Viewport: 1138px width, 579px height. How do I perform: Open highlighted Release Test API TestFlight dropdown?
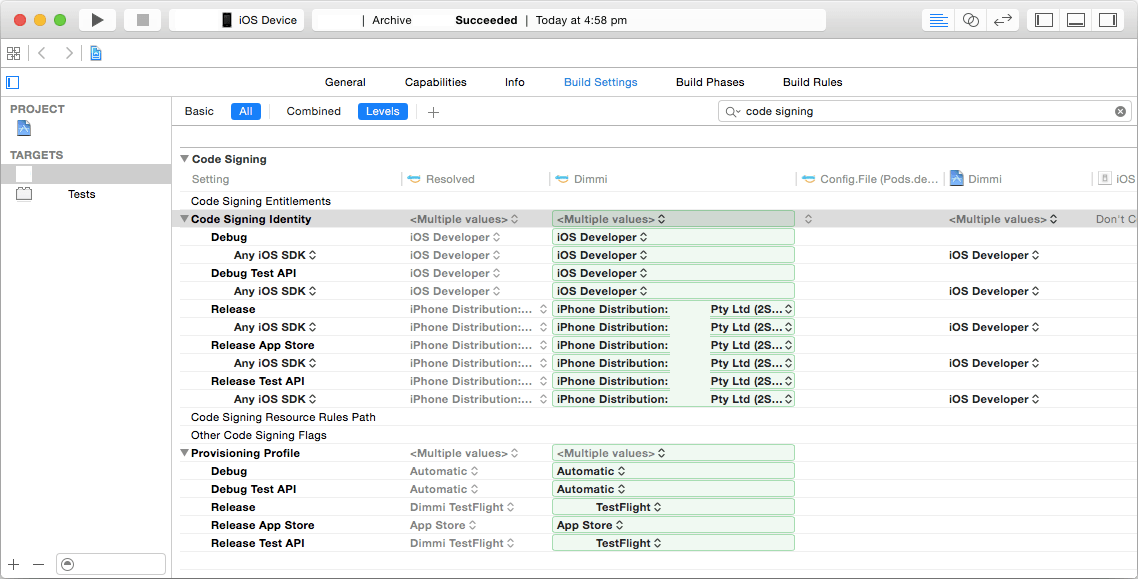tap(673, 543)
